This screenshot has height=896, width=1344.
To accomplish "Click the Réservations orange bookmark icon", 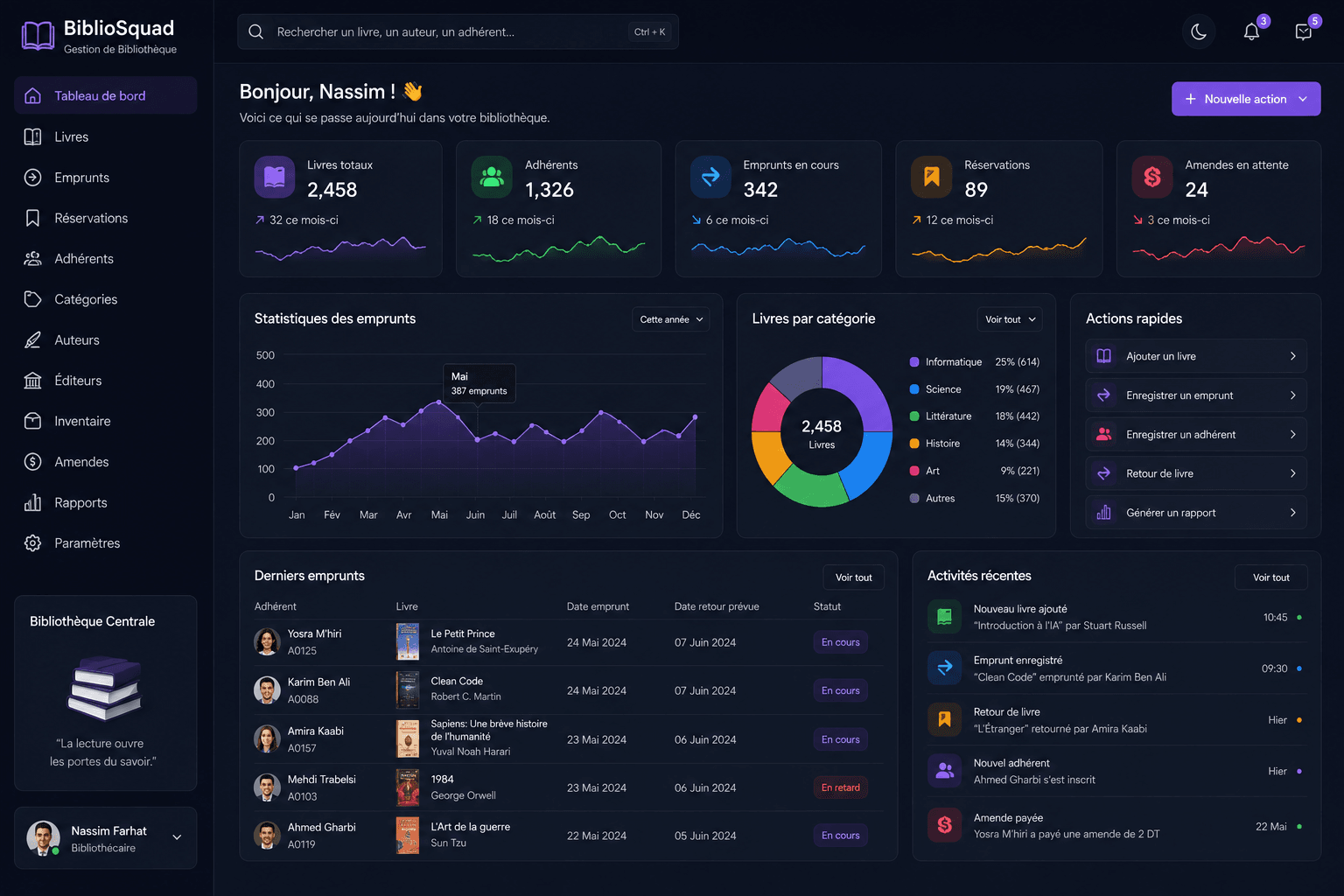I will click(931, 178).
